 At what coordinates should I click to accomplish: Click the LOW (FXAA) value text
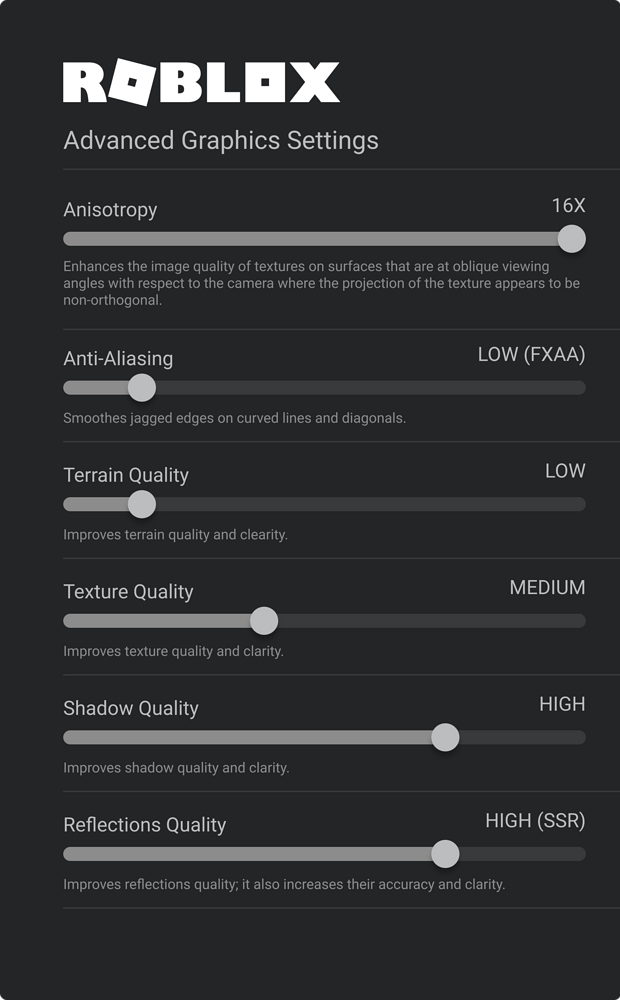531,355
